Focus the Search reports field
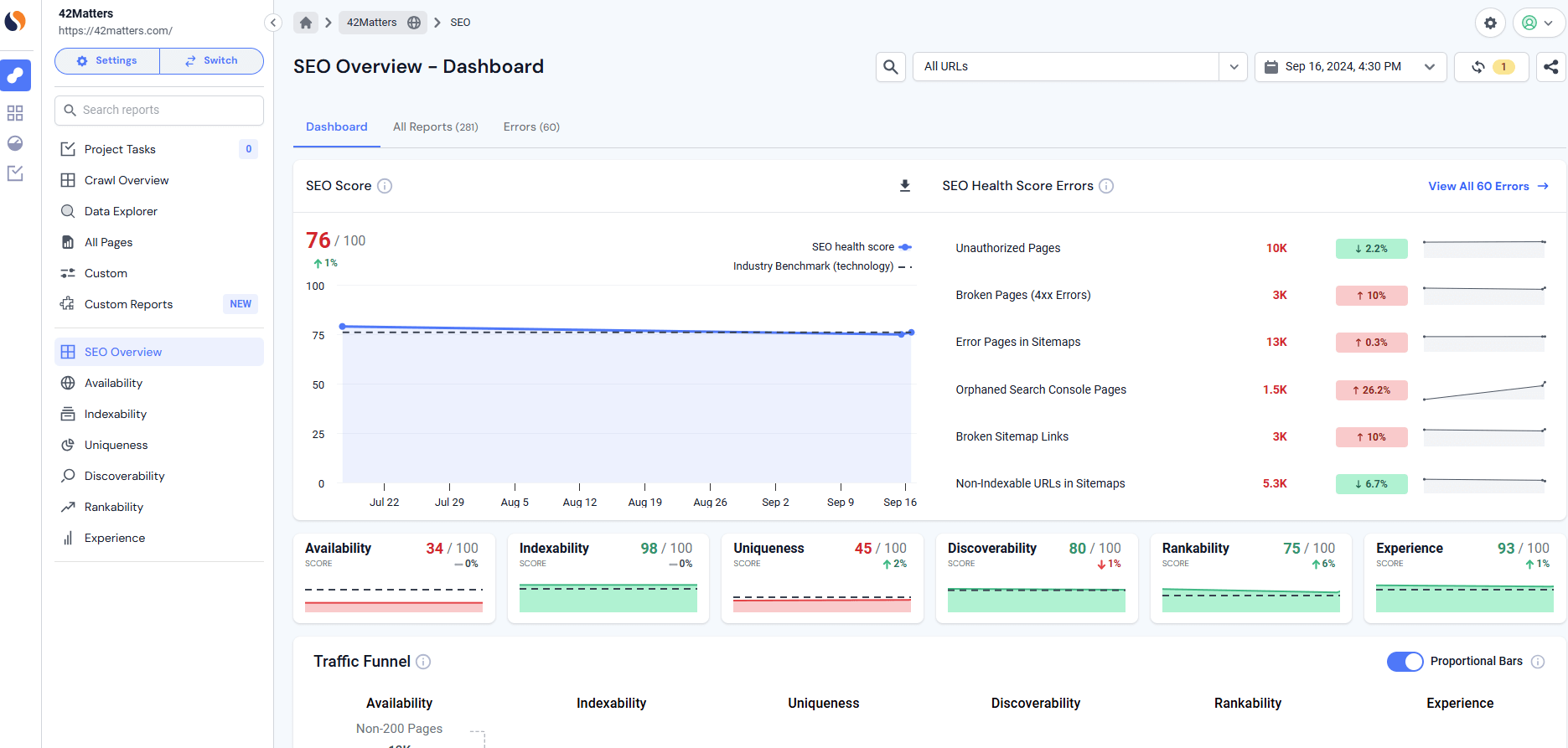 point(159,111)
